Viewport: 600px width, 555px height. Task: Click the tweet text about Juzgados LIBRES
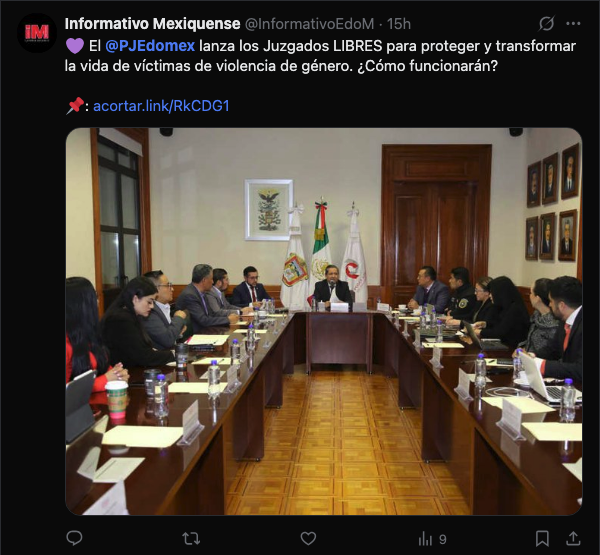[x=320, y=56]
